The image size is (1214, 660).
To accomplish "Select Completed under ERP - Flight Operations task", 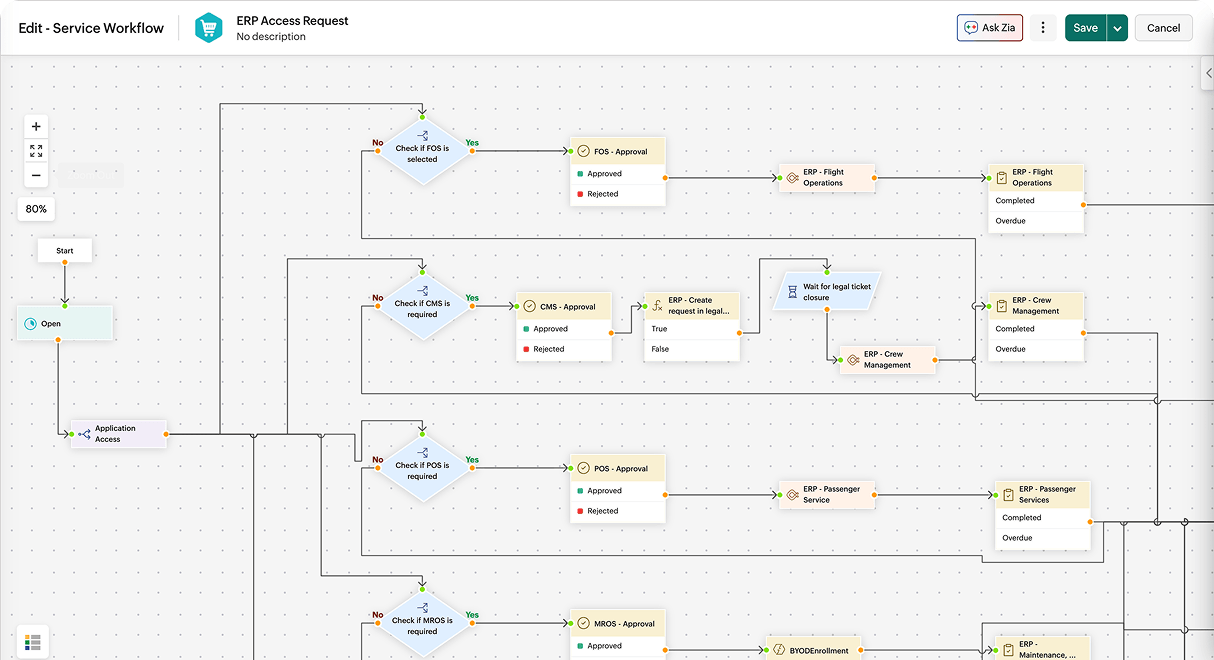I will (1035, 200).
